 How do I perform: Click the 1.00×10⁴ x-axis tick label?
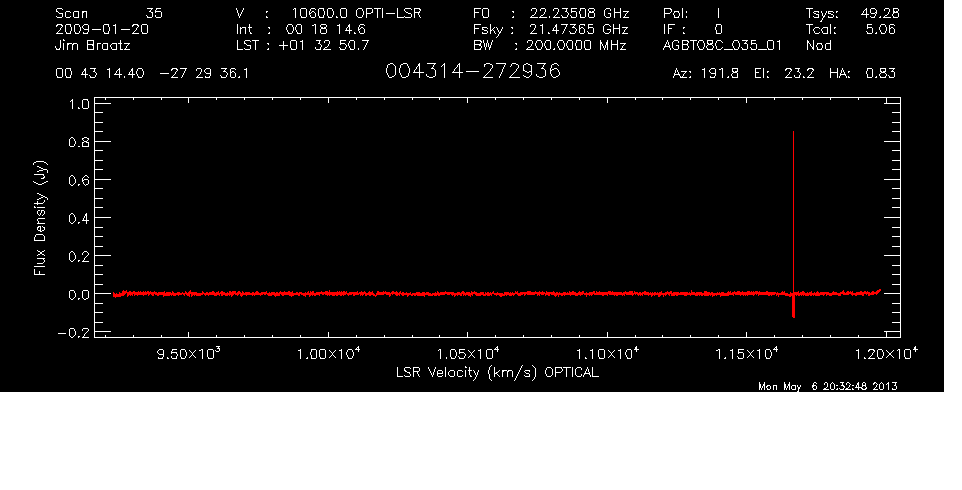click(x=328, y=354)
